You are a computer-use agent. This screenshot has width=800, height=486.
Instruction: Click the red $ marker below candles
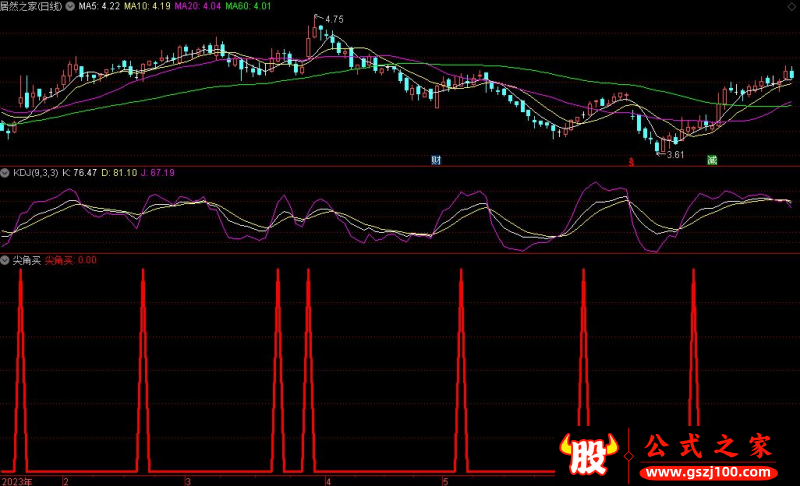tap(631, 162)
